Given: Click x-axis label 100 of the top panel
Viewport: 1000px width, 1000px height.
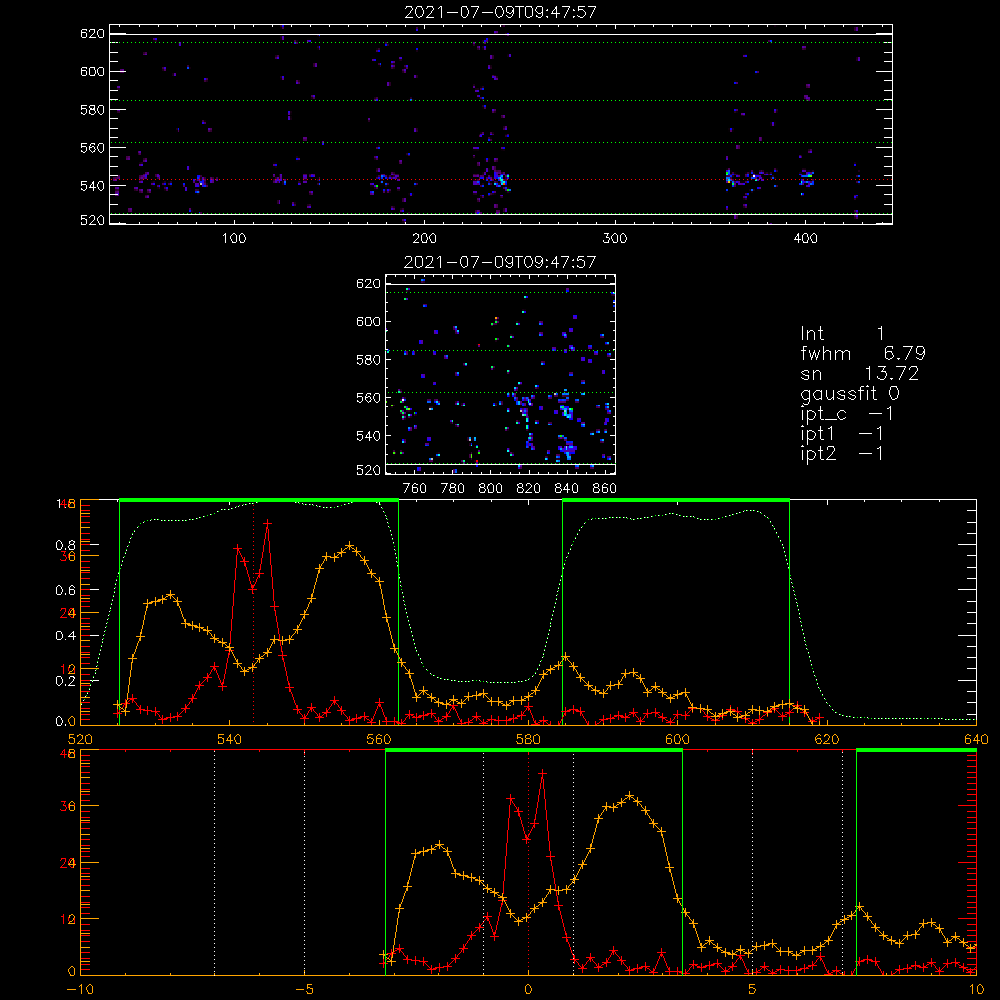Looking at the screenshot, I should (x=234, y=239).
